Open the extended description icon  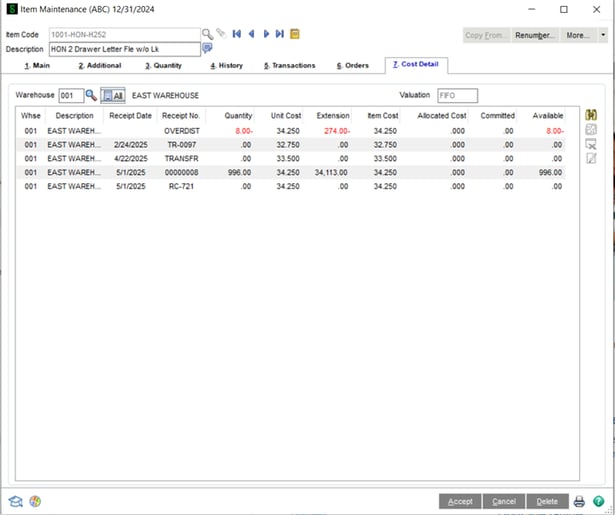tap(207, 48)
